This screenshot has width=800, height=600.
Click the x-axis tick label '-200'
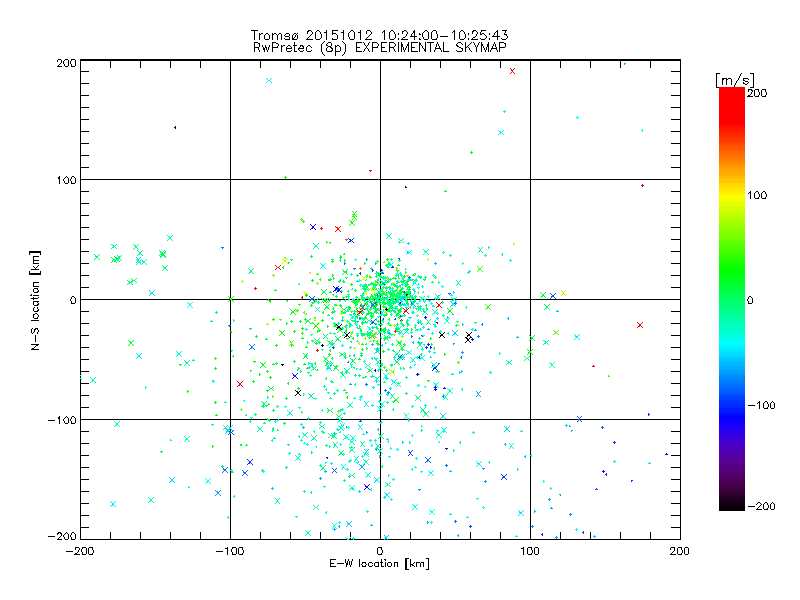point(80,551)
